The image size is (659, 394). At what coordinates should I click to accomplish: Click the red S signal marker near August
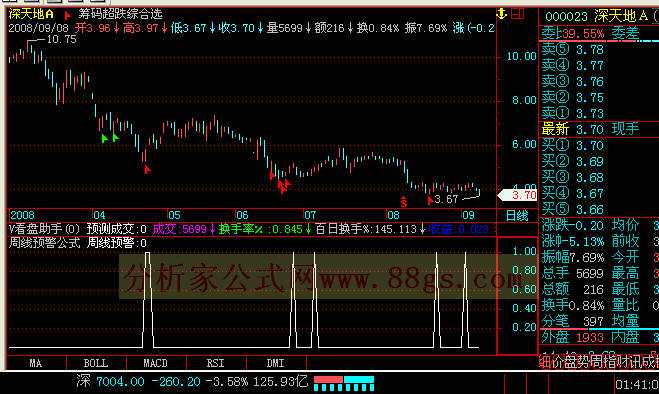pos(403,201)
